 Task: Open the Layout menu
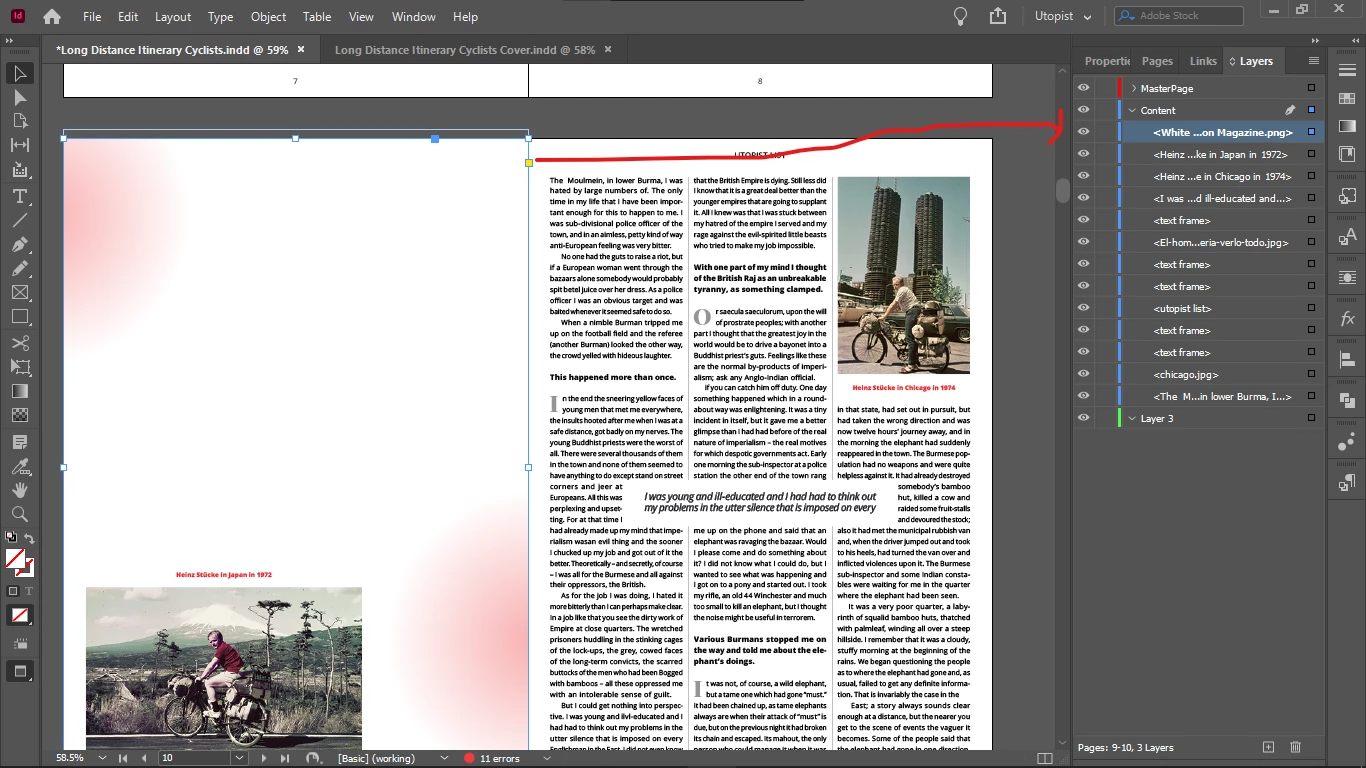(x=173, y=16)
